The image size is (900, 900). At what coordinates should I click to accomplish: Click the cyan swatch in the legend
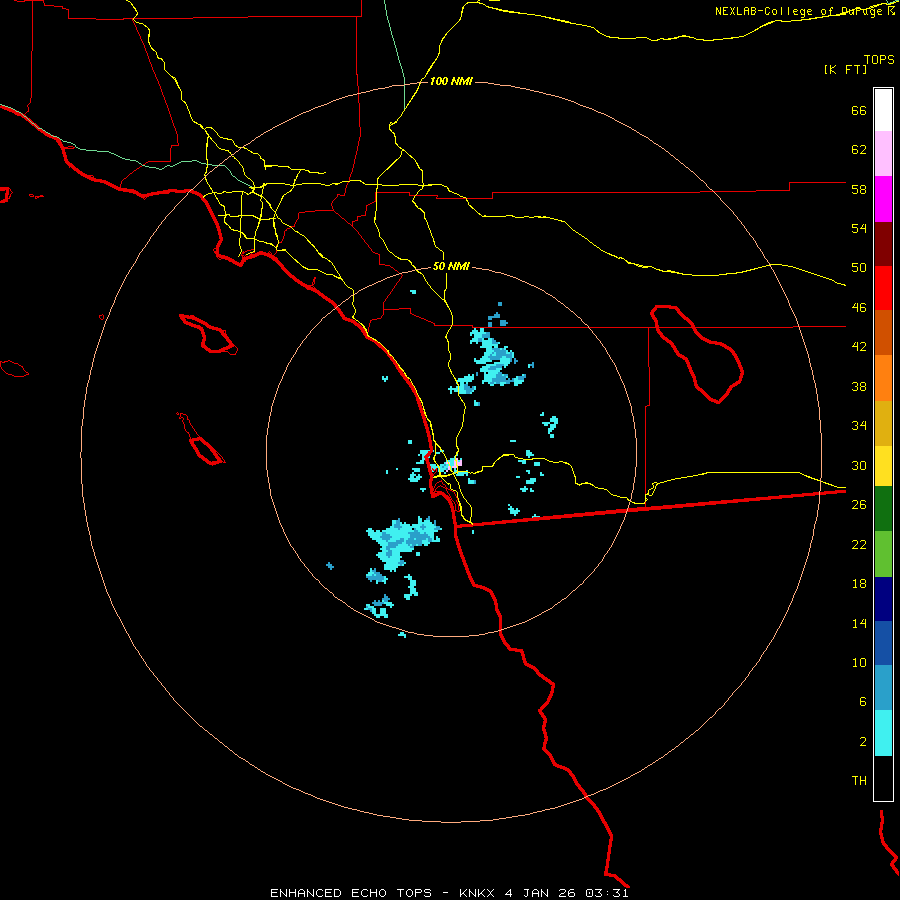(x=883, y=733)
